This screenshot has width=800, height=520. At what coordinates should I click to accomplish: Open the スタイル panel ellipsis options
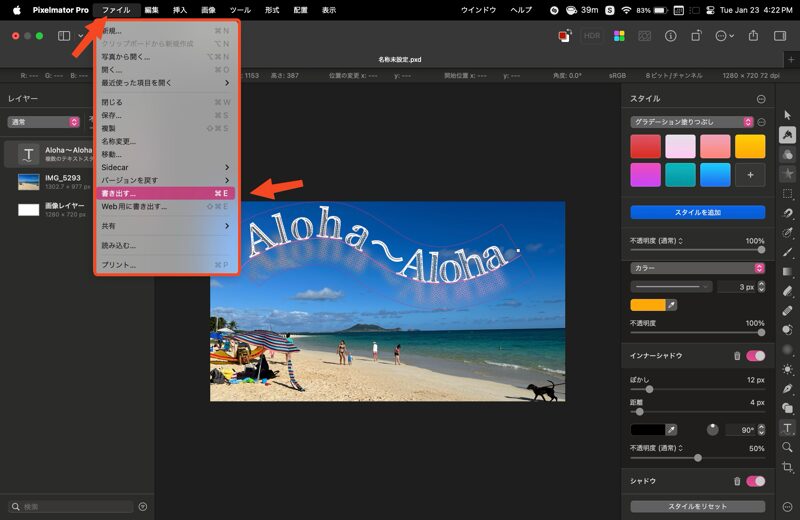[x=761, y=99]
